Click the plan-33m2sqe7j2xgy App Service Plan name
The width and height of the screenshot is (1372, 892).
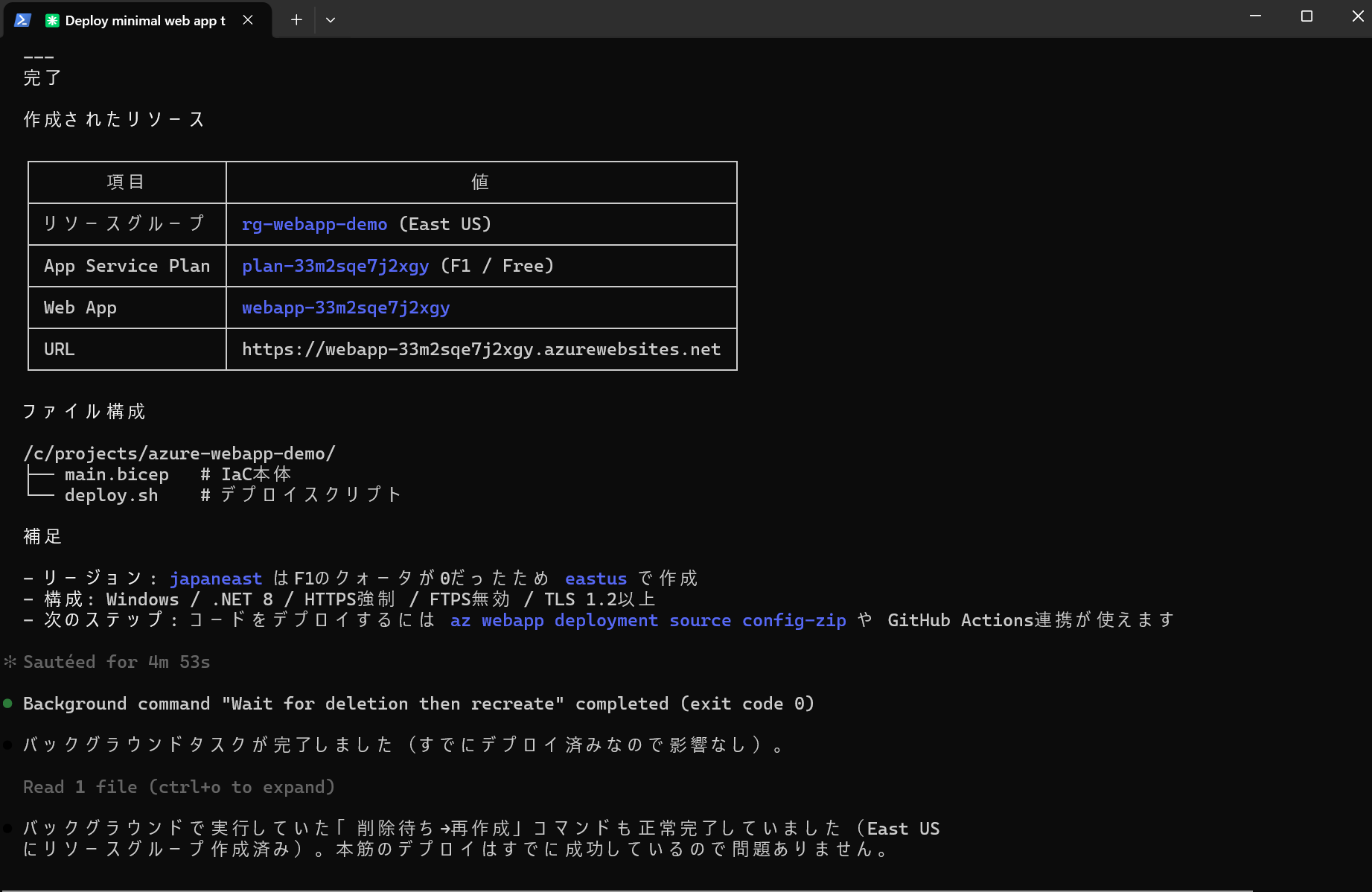335,266
